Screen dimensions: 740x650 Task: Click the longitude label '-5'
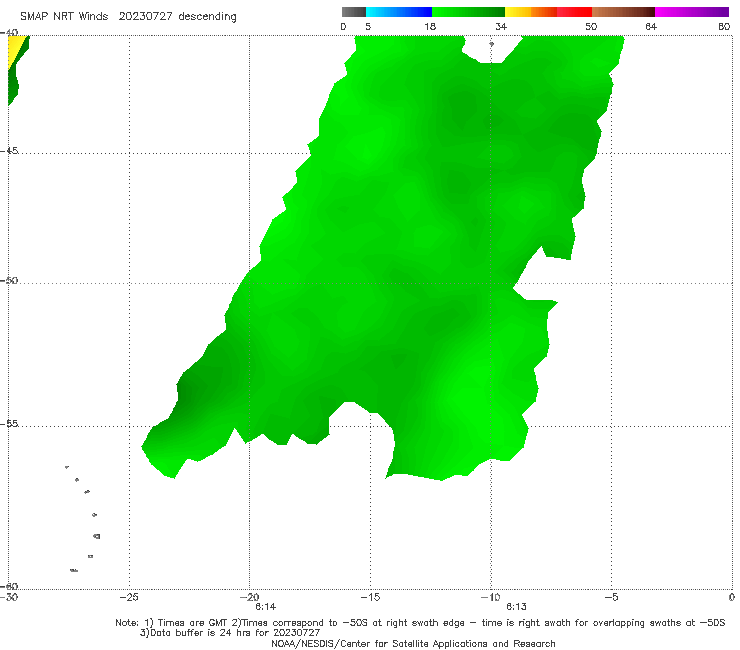(x=611, y=597)
